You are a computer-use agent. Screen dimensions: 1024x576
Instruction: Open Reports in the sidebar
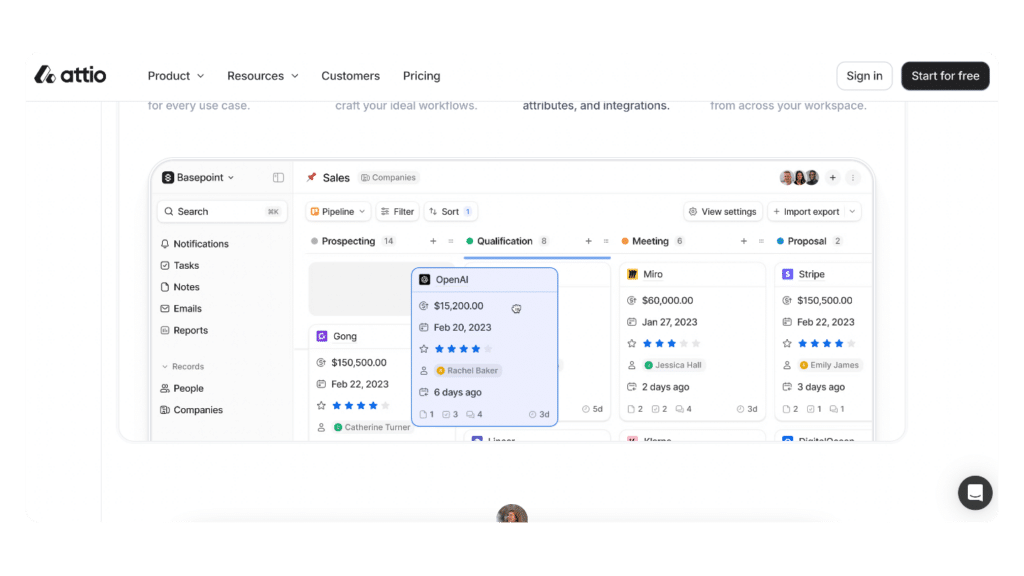click(x=184, y=330)
